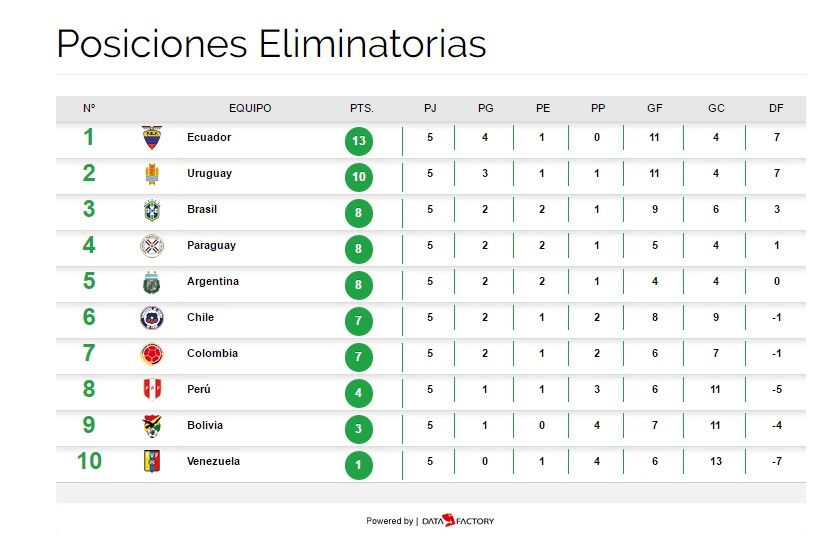Click the Chile team crest icon

point(151,318)
